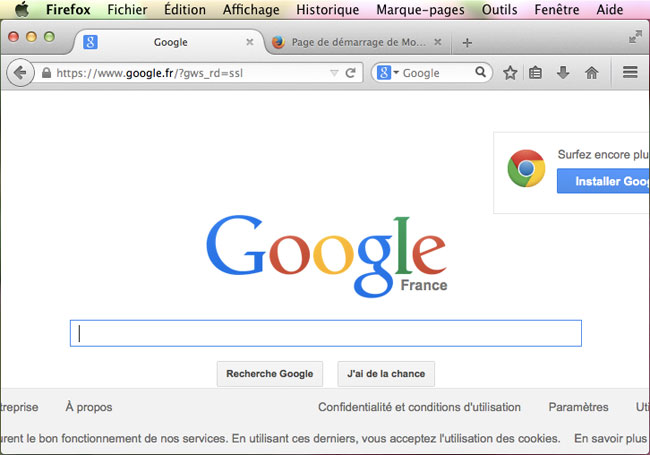650x455 pixels.
Task: Close the Google tab
Action: pos(250,42)
